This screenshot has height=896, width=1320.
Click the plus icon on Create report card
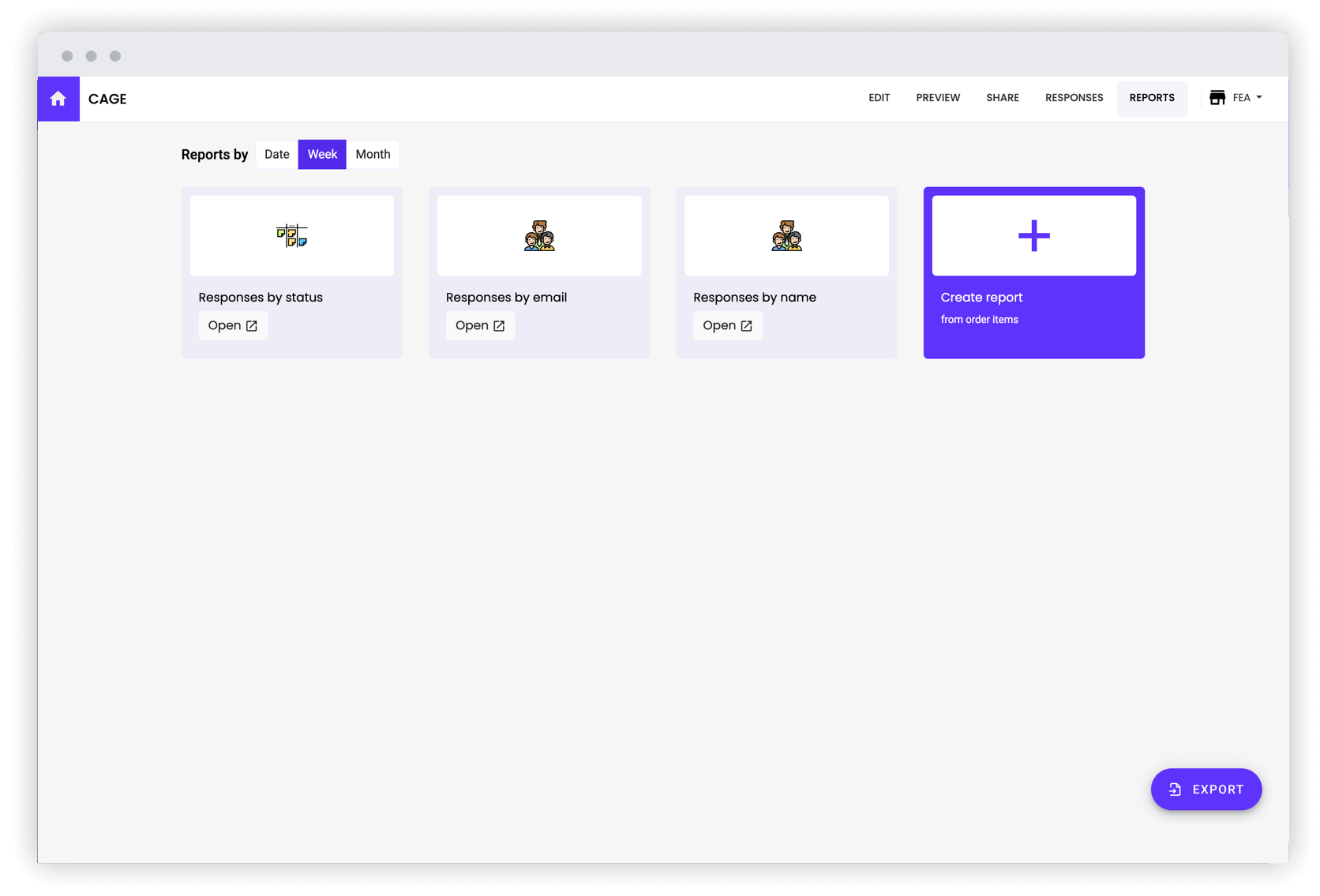click(1033, 234)
